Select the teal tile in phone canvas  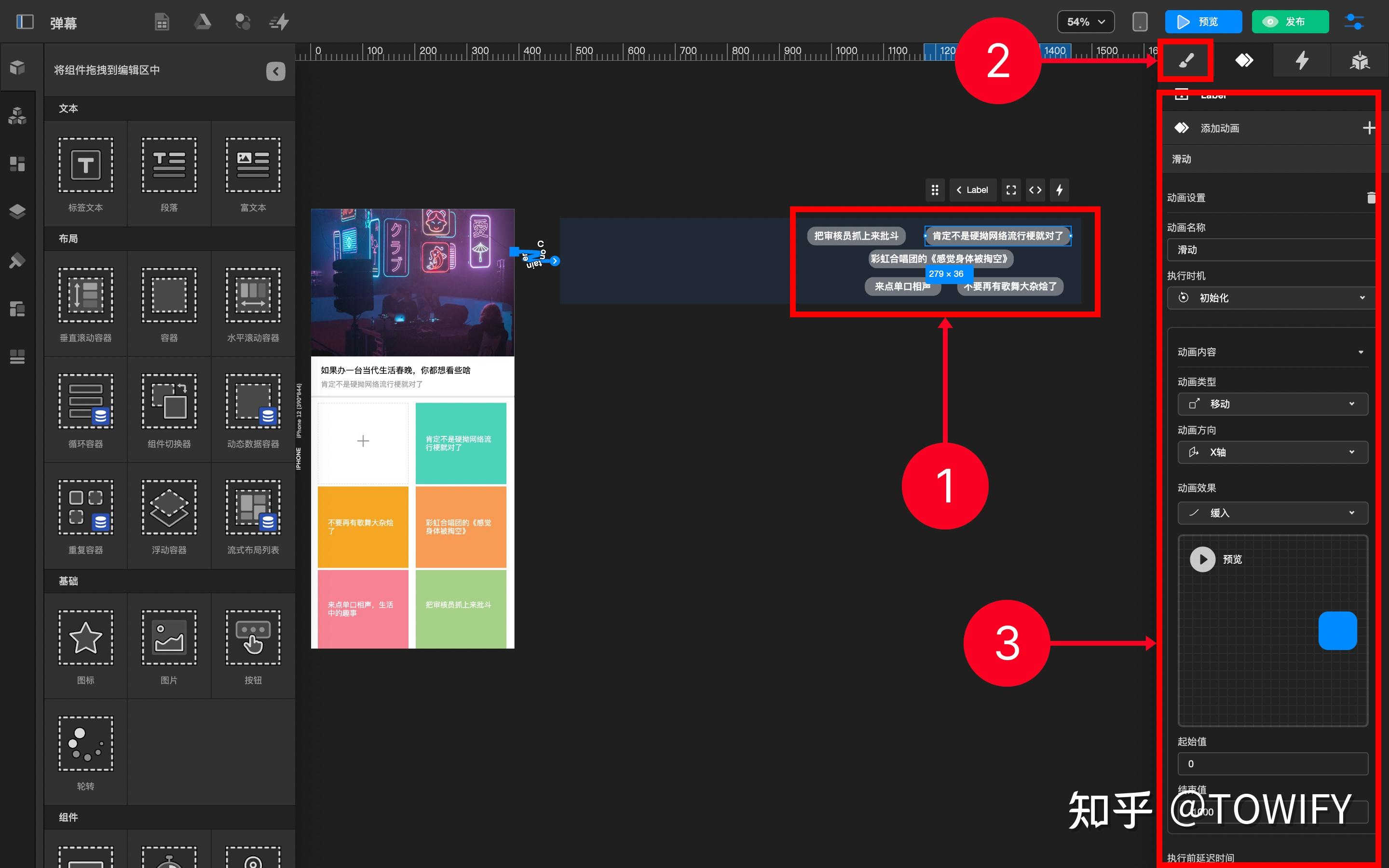pyautogui.click(x=461, y=443)
